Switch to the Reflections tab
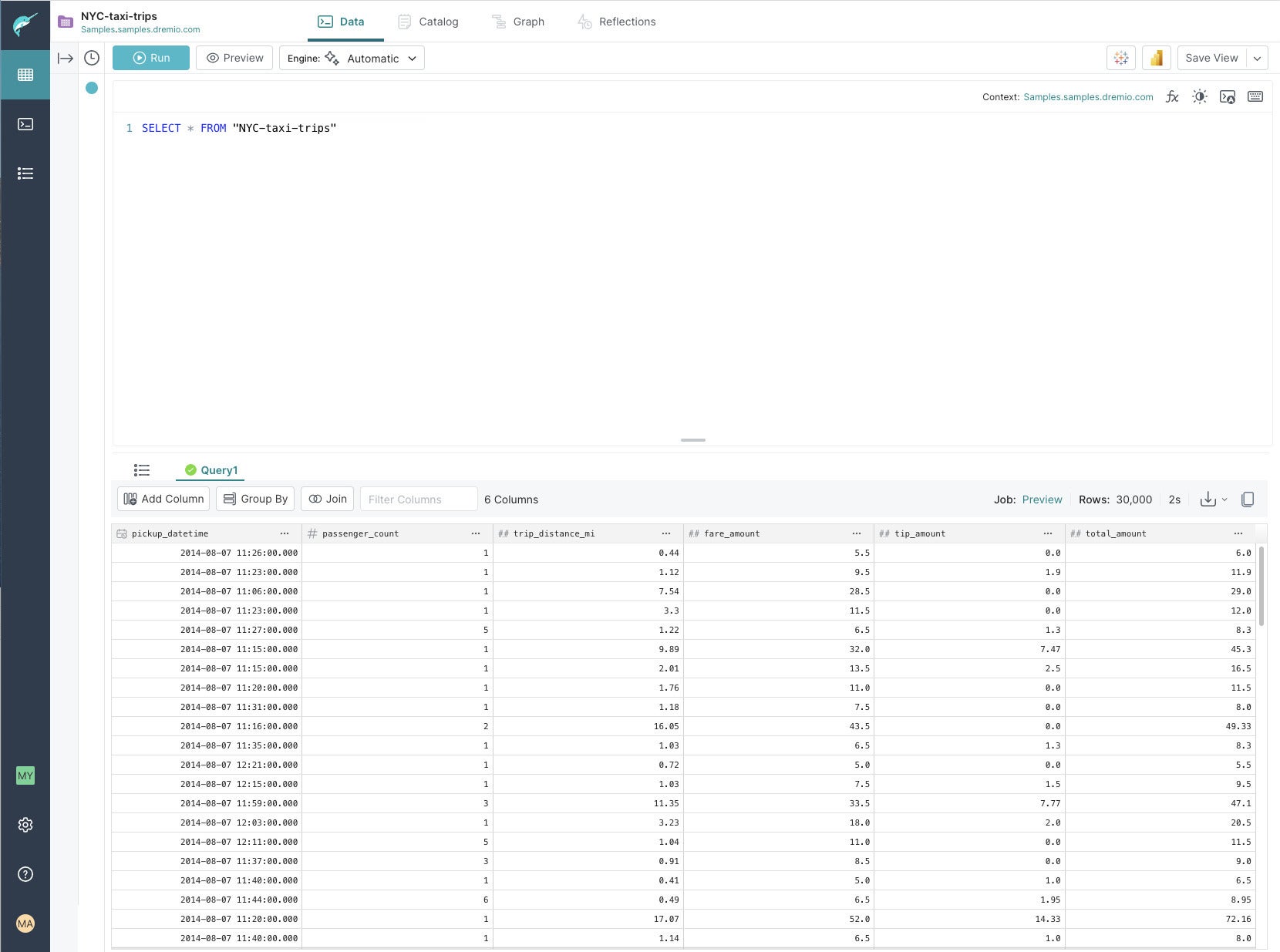This screenshot has width=1280, height=952. click(617, 22)
